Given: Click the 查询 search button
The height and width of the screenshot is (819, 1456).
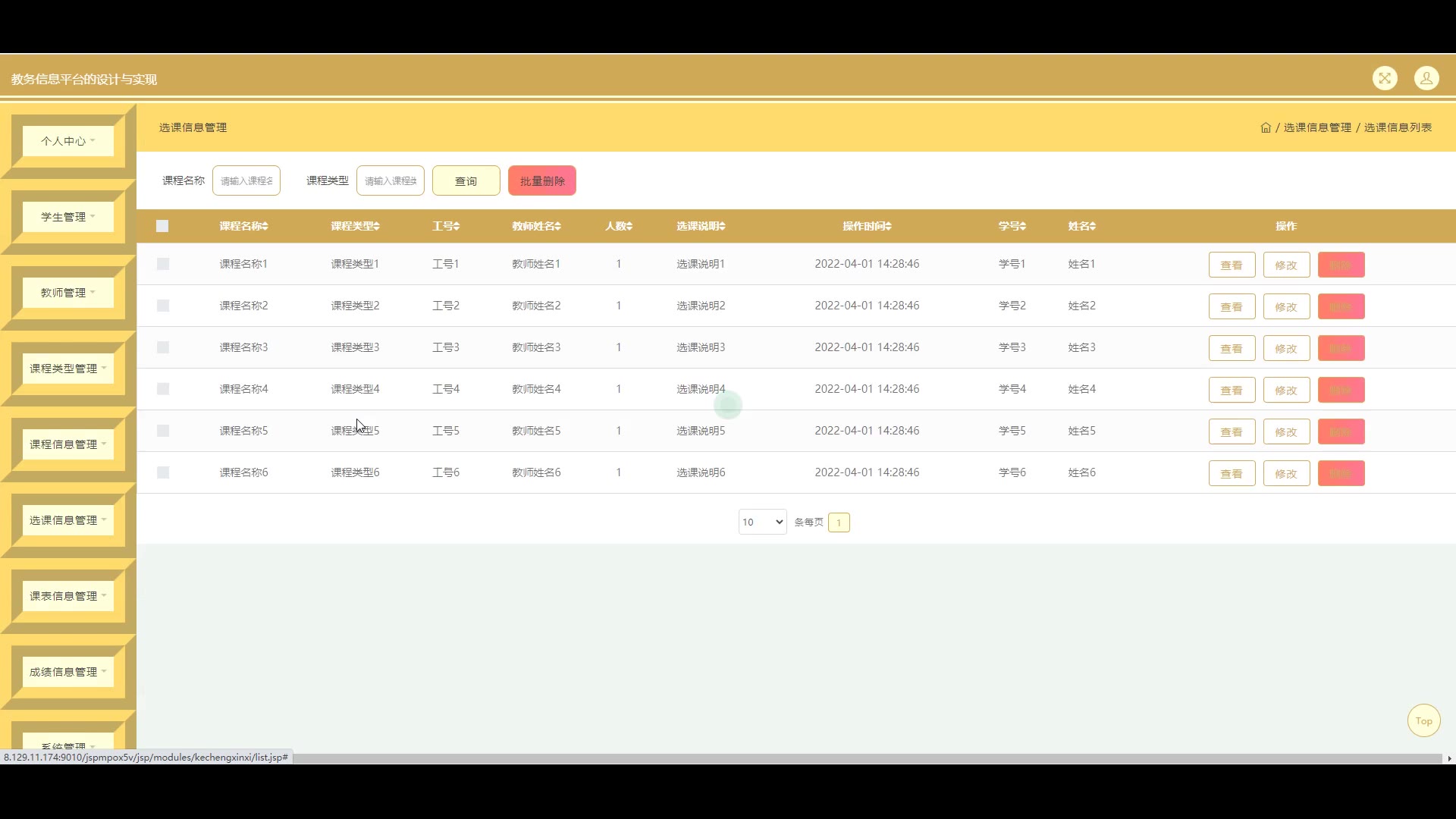Looking at the screenshot, I should pos(466,180).
